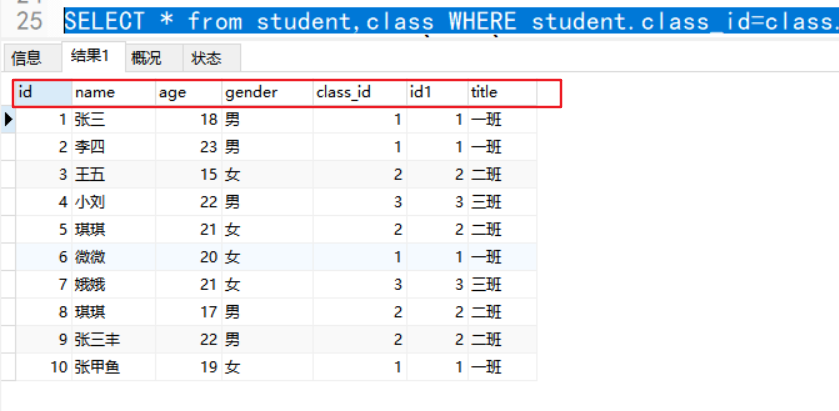
Task: Open the 概况 tab
Action: click(154, 58)
